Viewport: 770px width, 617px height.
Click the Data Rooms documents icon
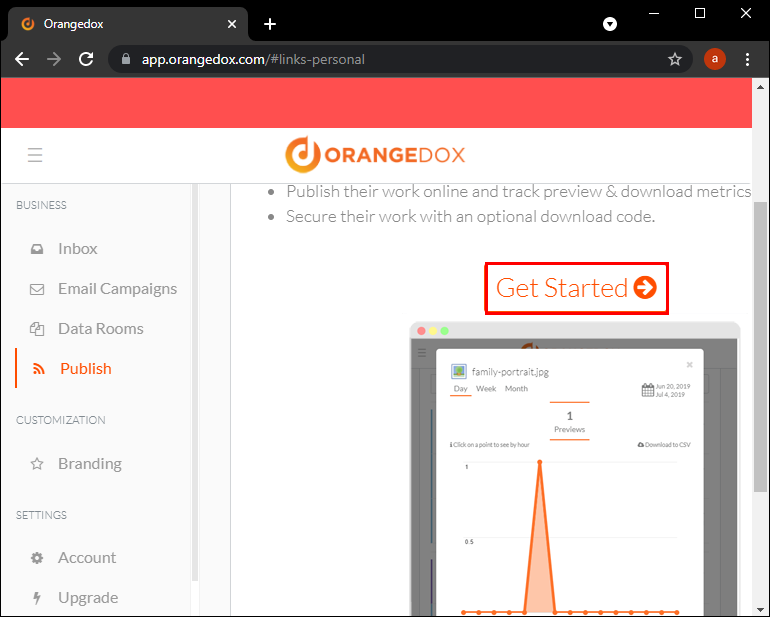[x=37, y=329]
